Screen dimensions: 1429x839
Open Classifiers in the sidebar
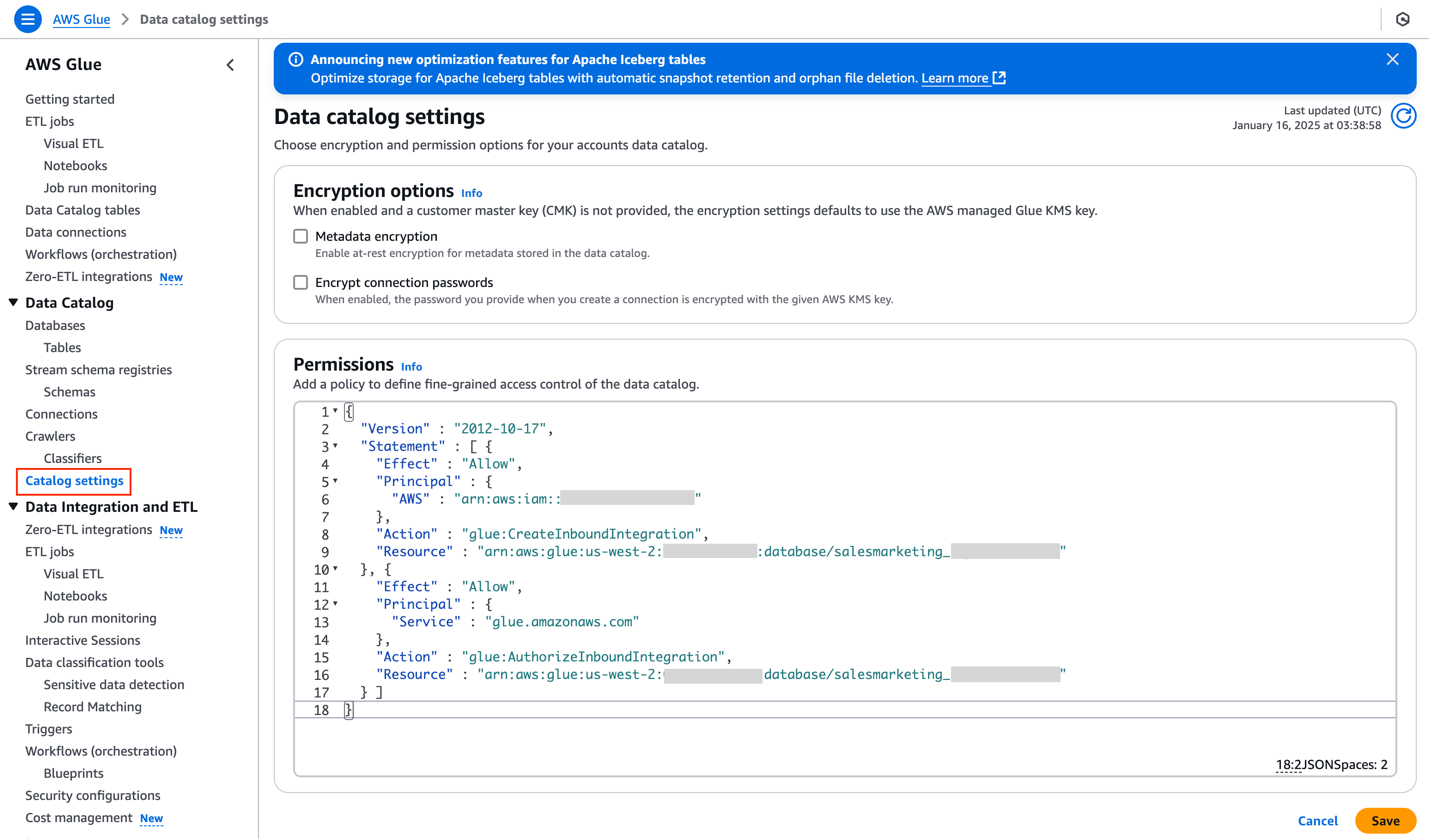coord(73,458)
